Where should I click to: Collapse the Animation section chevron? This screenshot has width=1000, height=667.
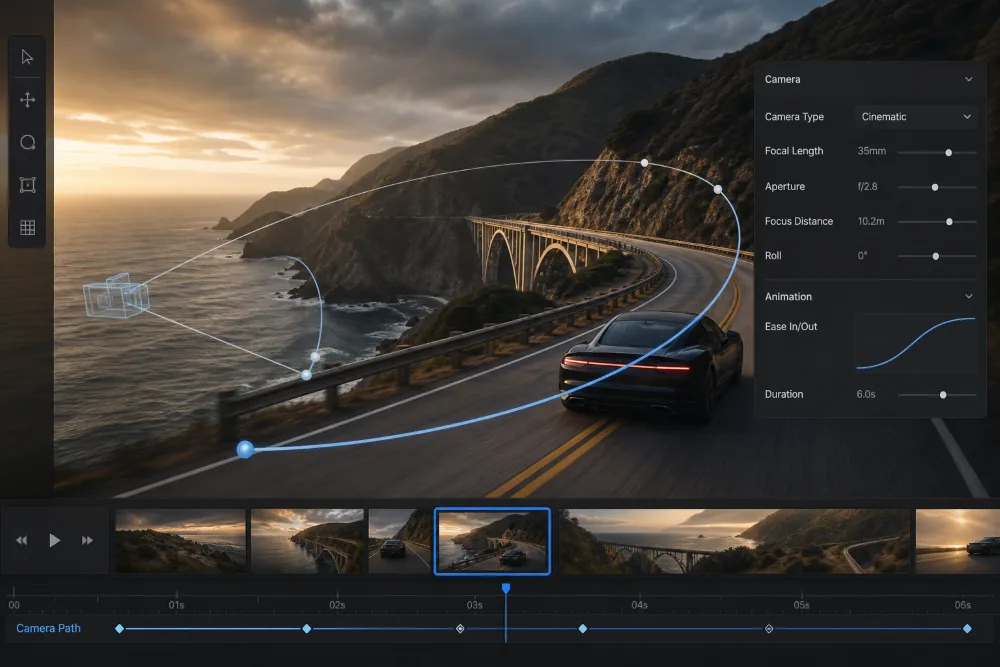tap(969, 297)
